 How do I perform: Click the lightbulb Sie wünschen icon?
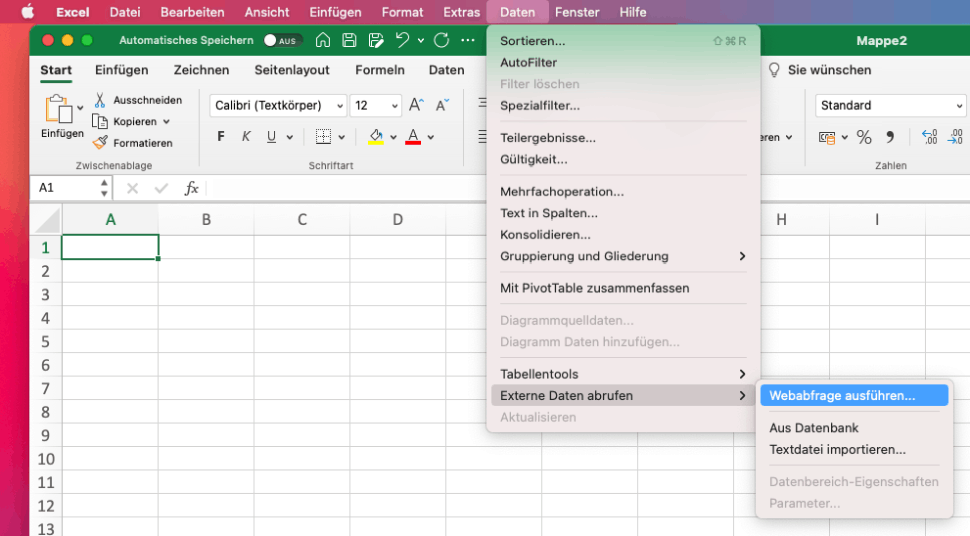(x=774, y=70)
